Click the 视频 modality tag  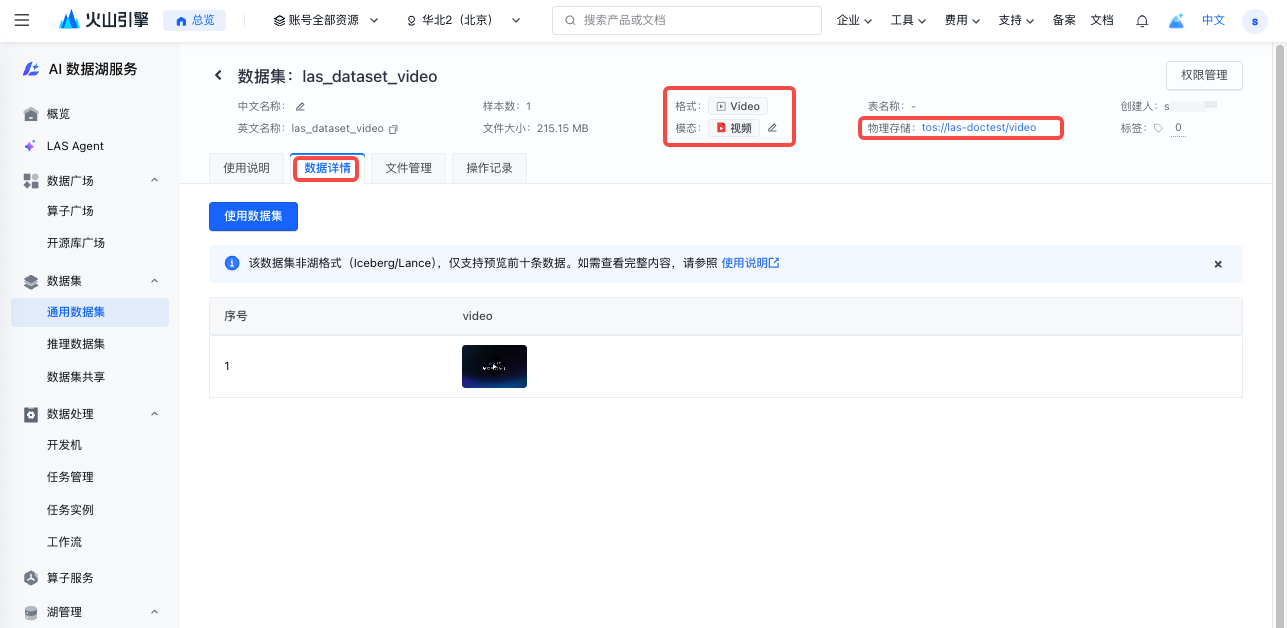[x=734, y=128]
